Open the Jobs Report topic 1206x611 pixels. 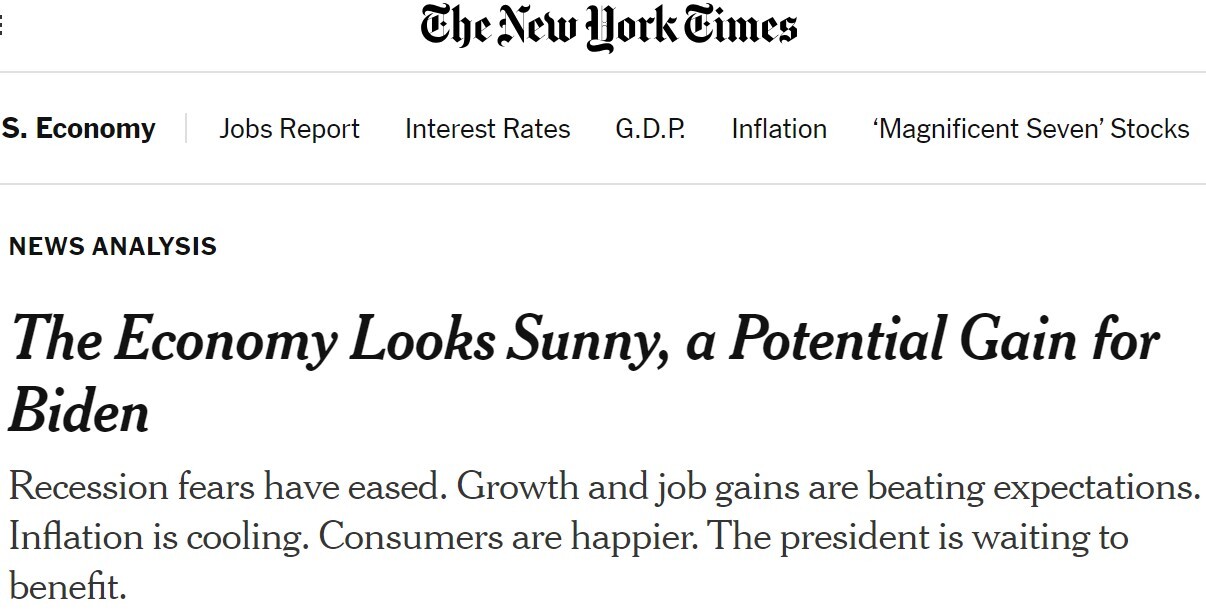point(289,129)
